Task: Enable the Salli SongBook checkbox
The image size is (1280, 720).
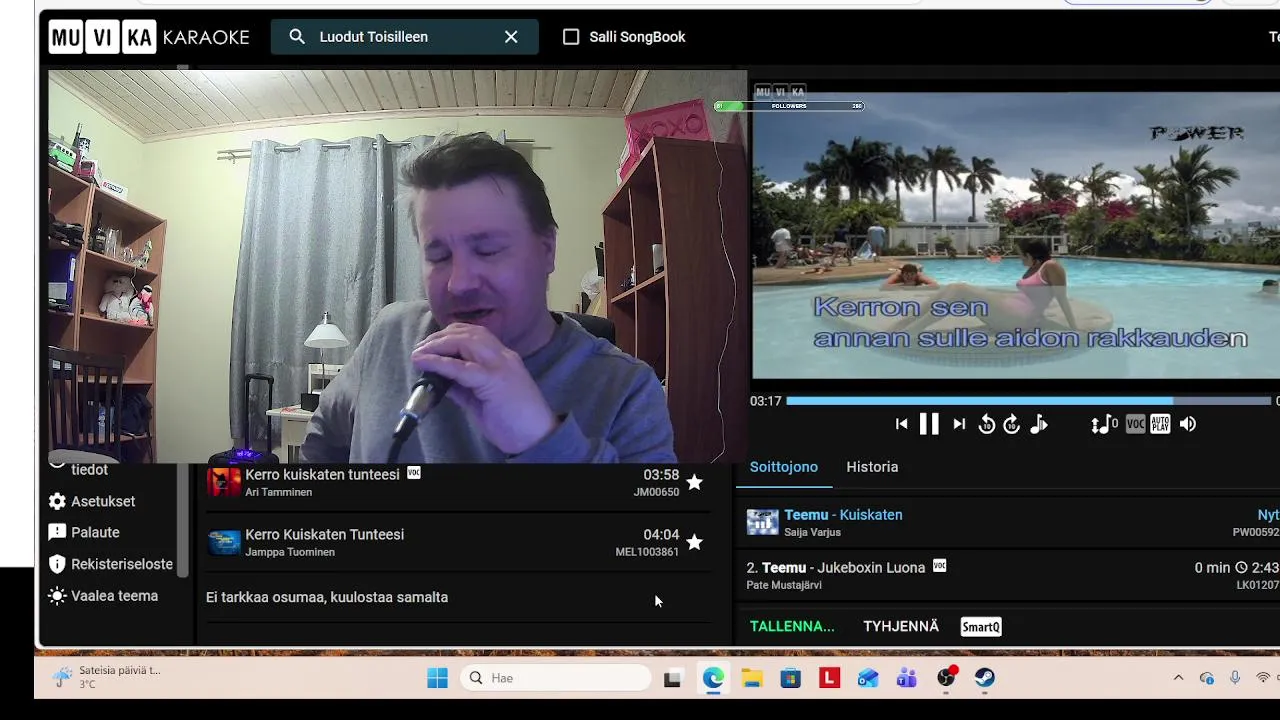Action: (x=571, y=37)
